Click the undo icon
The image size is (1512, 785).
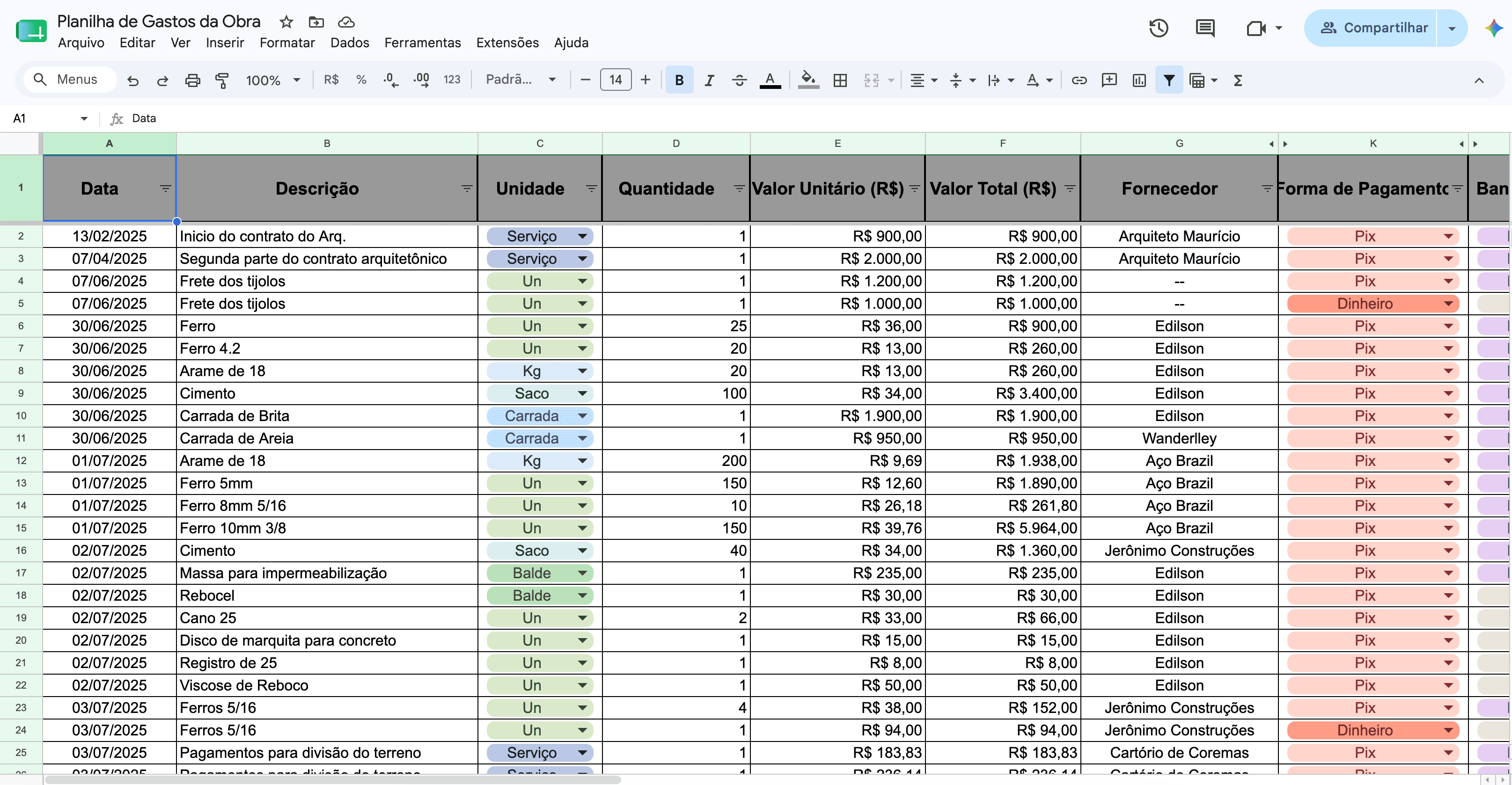(133, 80)
